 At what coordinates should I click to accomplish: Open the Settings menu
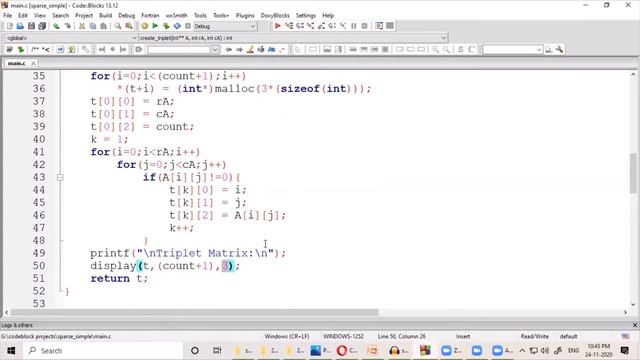click(x=306, y=16)
